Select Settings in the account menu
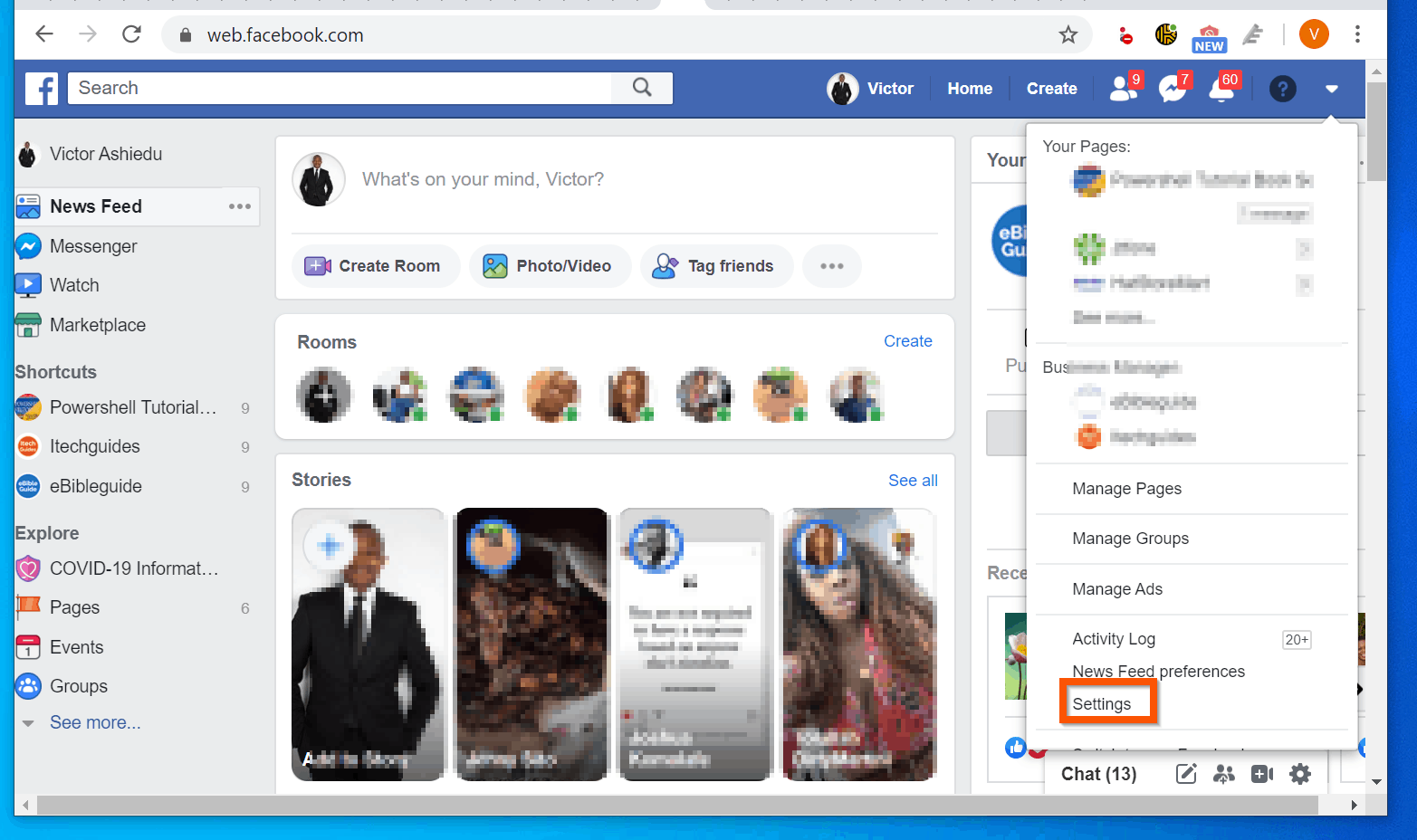 1102,703
